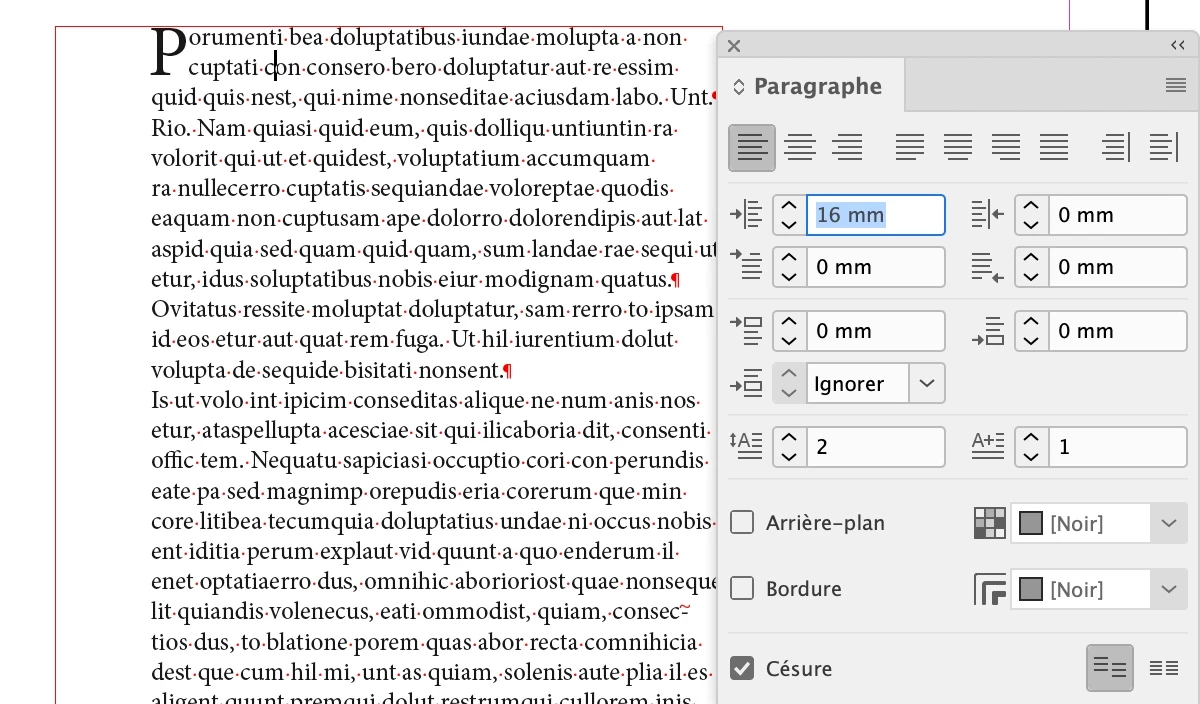Align paragraph text to the left

click(x=752, y=148)
